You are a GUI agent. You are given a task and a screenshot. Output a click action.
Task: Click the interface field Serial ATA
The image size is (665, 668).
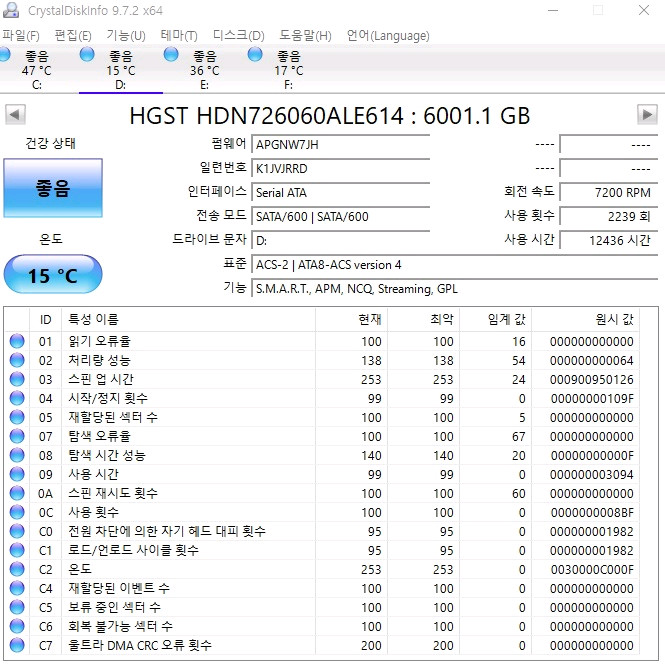point(341,193)
